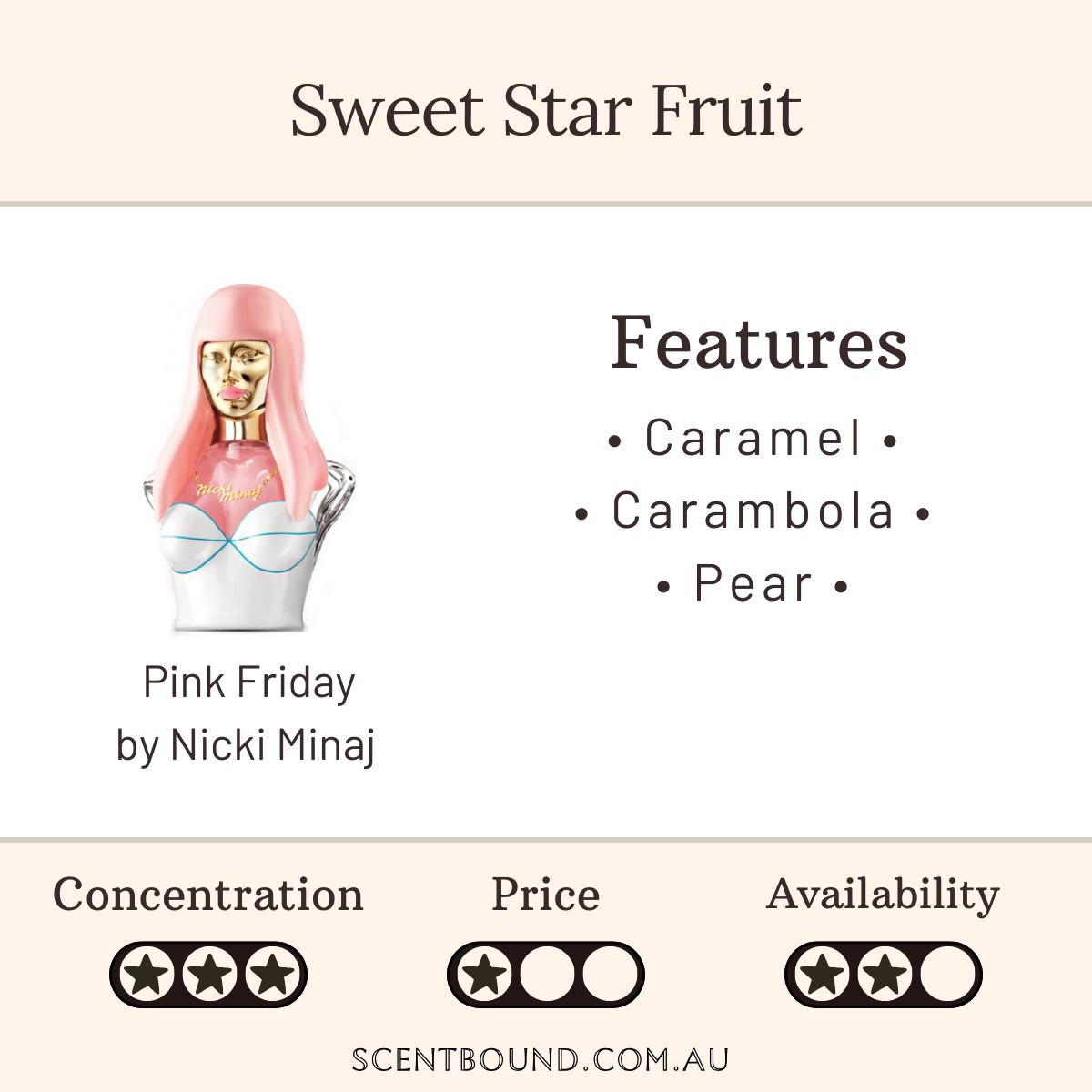Click the third star in the Concentration rating

pos(271,975)
